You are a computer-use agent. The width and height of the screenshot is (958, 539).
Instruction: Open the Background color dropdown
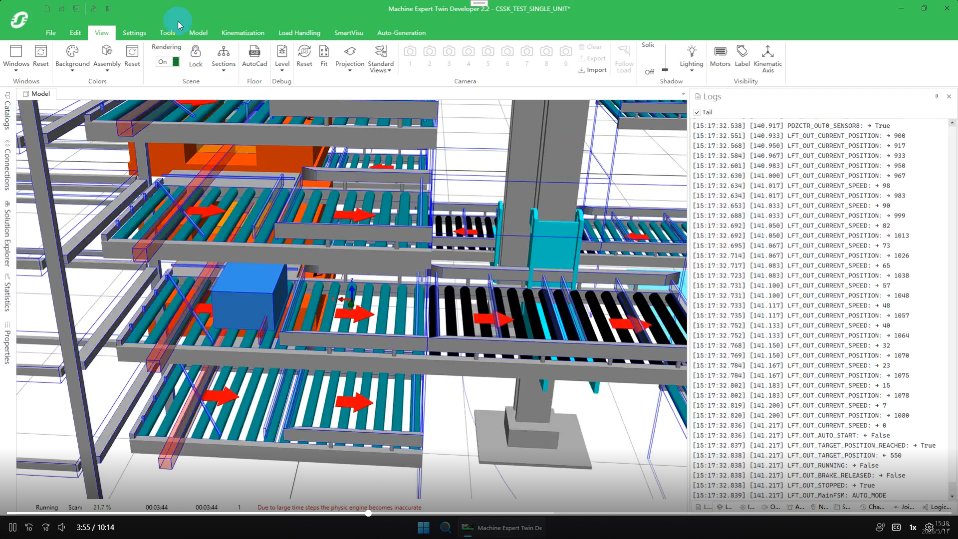pyautogui.click(x=72, y=58)
